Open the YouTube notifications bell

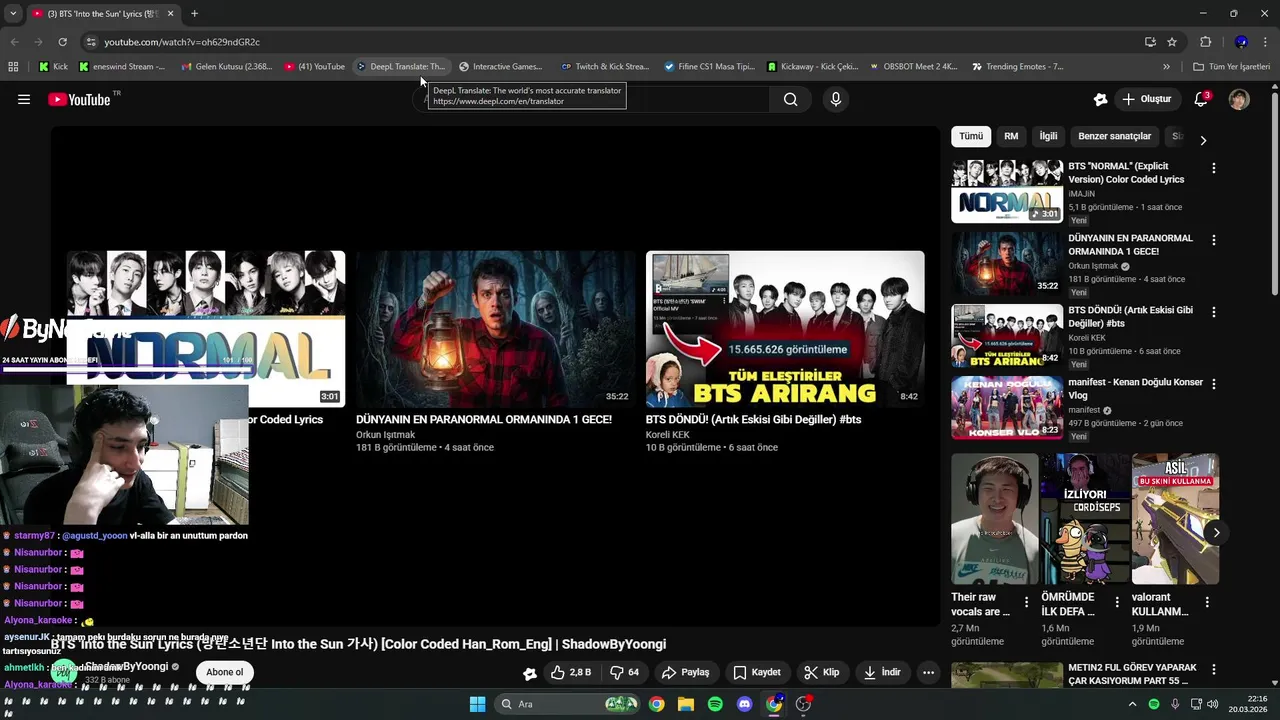pyautogui.click(x=1201, y=99)
